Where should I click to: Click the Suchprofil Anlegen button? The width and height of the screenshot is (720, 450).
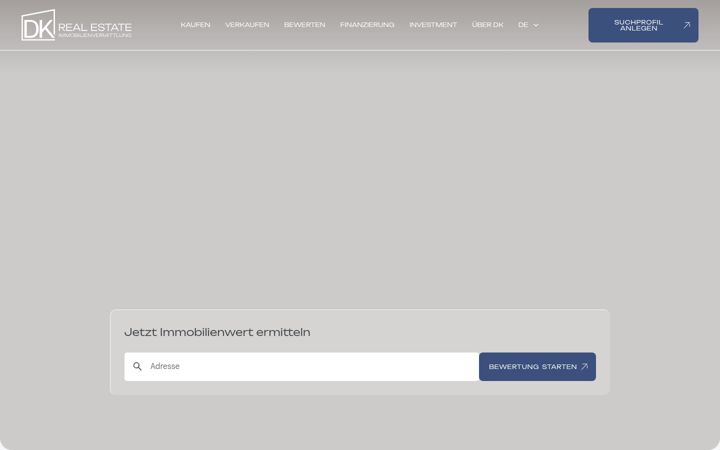(x=643, y=25)
